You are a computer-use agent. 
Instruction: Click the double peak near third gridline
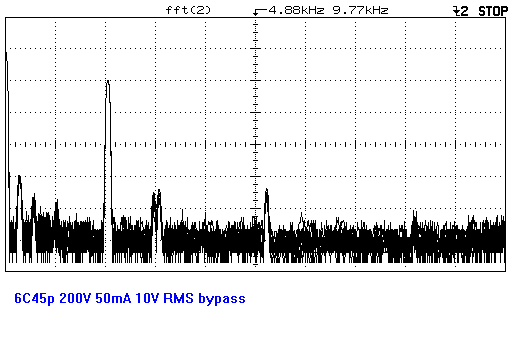click(x=156, y=194)
